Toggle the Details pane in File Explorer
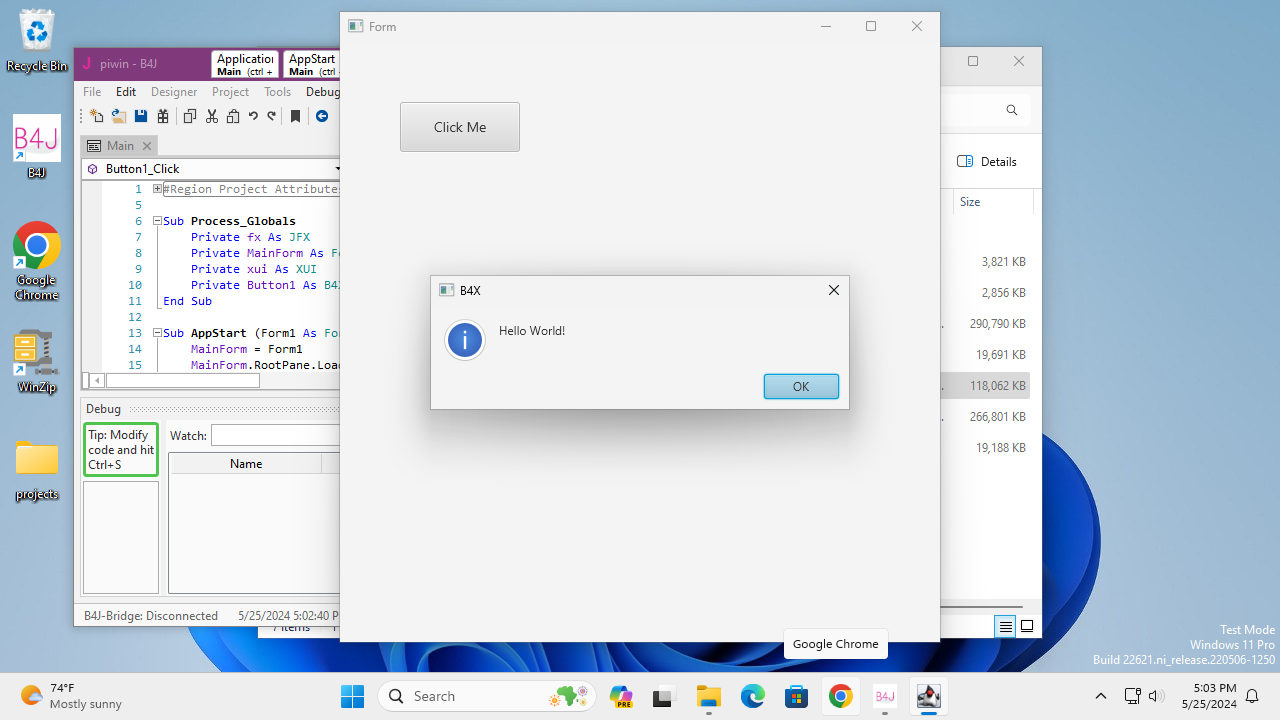 [x=987, y=162]
